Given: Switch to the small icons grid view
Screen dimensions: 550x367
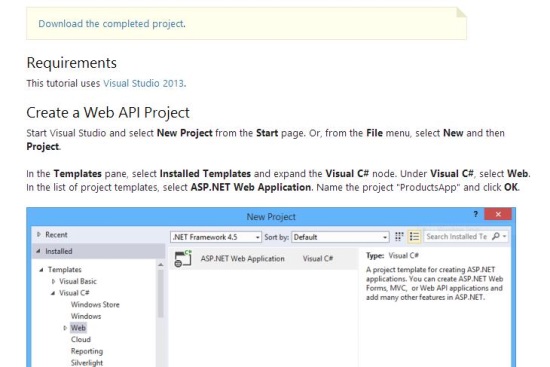Looking at the screenshot, I should [x=399, y=237].
